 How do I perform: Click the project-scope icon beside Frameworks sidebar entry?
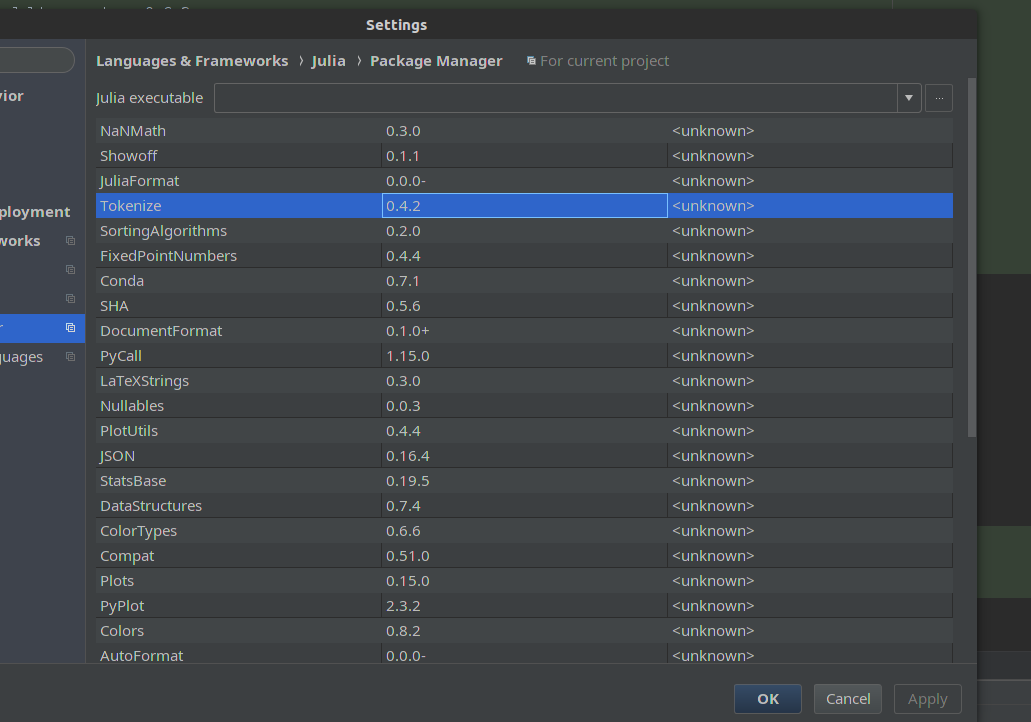(70, 240)
